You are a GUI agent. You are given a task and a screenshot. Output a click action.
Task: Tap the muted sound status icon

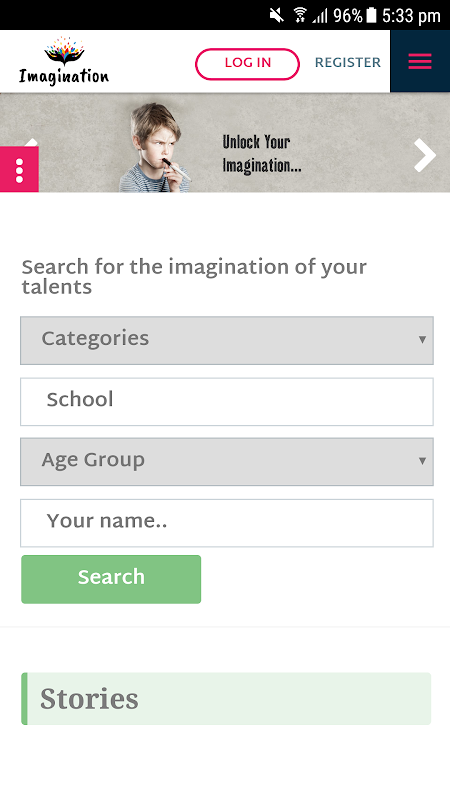click(x=277, y=16)
